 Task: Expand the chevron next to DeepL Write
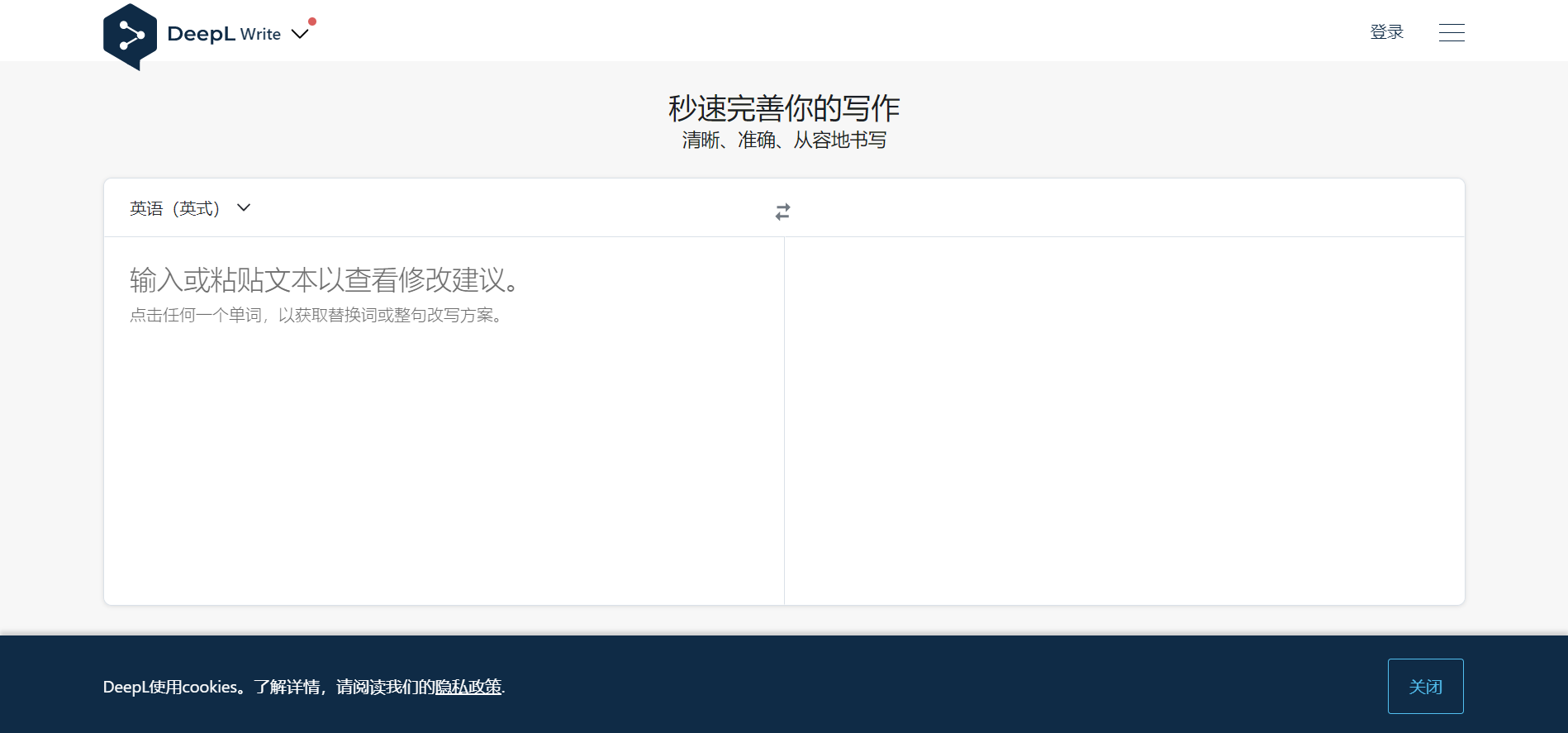click(300, 34)
